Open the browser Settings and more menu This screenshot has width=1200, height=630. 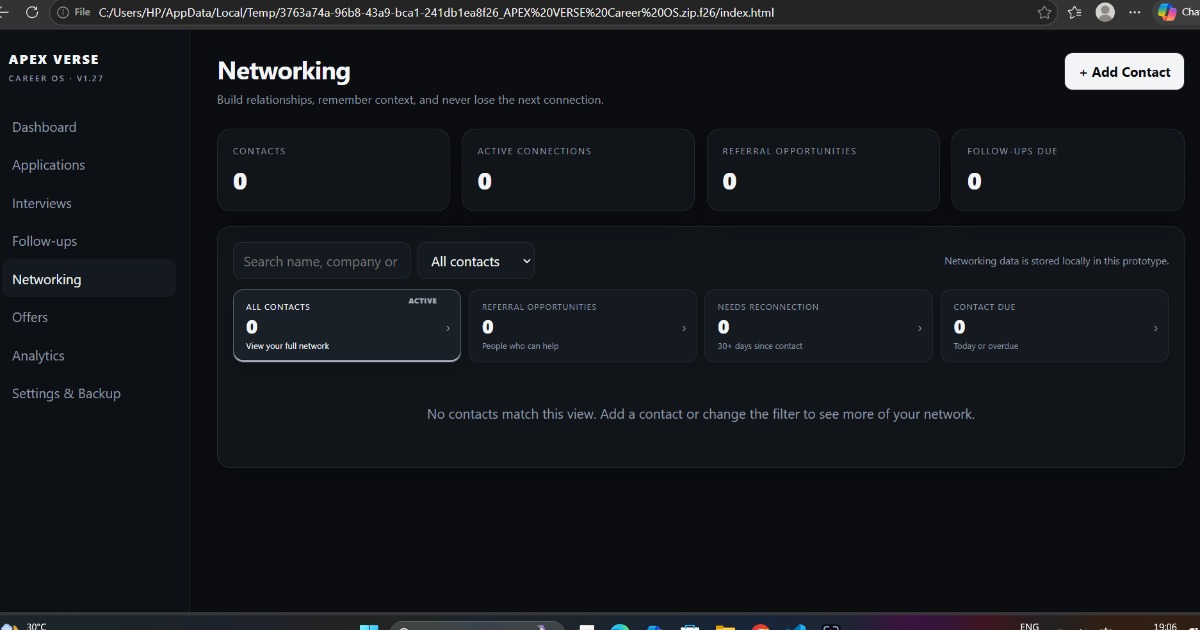click(x=1135, y=12)
